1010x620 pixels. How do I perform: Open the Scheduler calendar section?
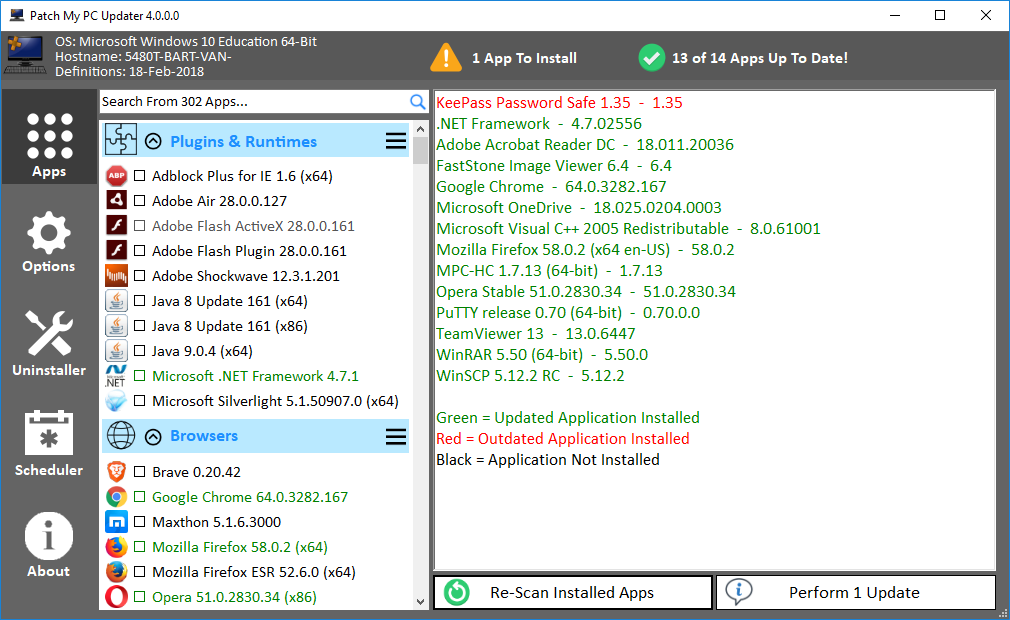tap(49, 443)
